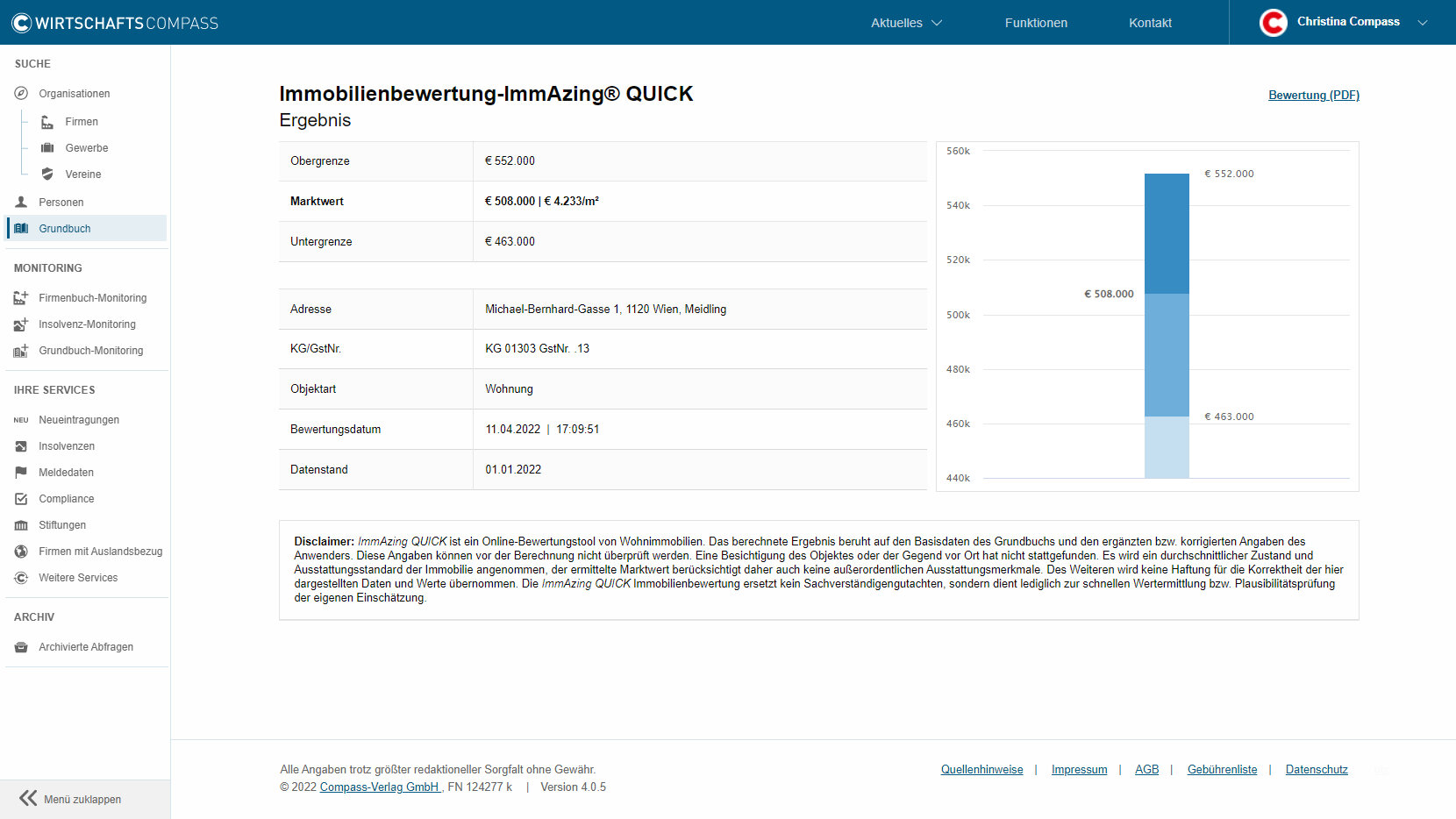Click the dark blue upper chart bar segment
Screen dimensions: 1456x819
[x=1167, y=233]
